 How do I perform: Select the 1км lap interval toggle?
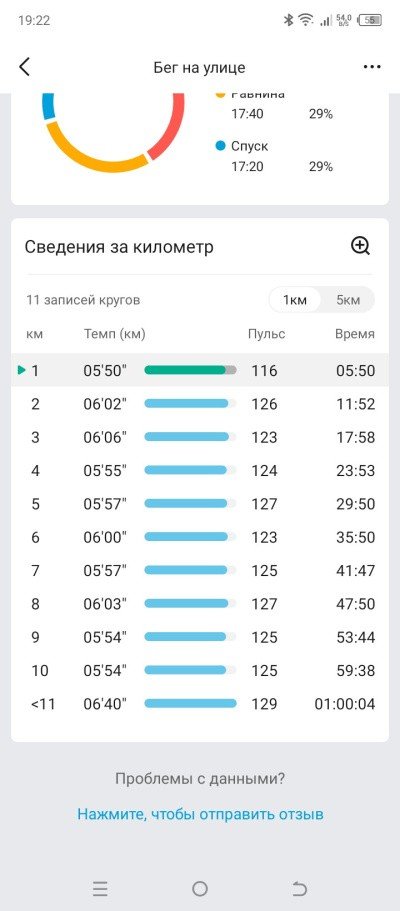295,300
